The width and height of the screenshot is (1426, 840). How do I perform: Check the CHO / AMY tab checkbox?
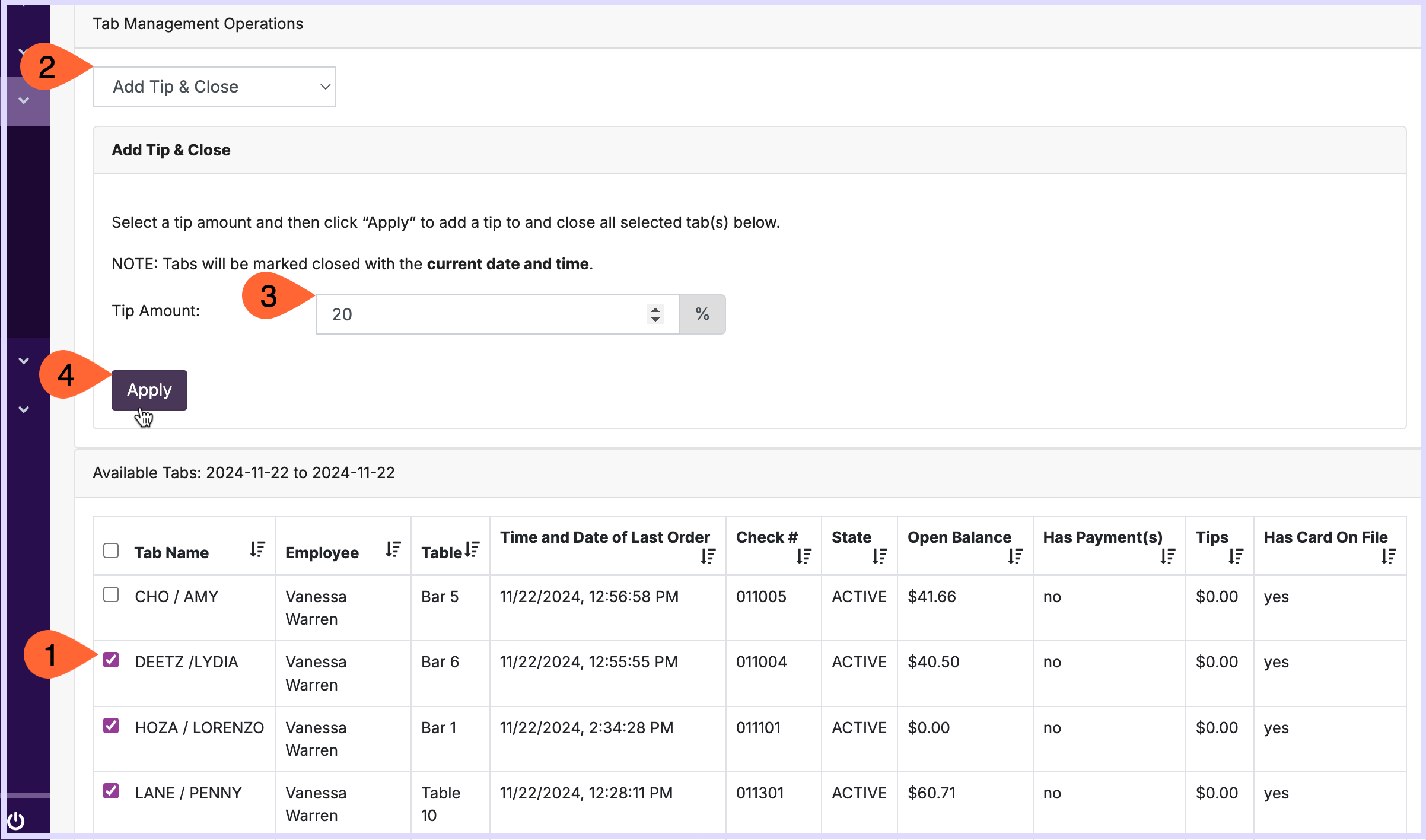click(x=111, y=594)
